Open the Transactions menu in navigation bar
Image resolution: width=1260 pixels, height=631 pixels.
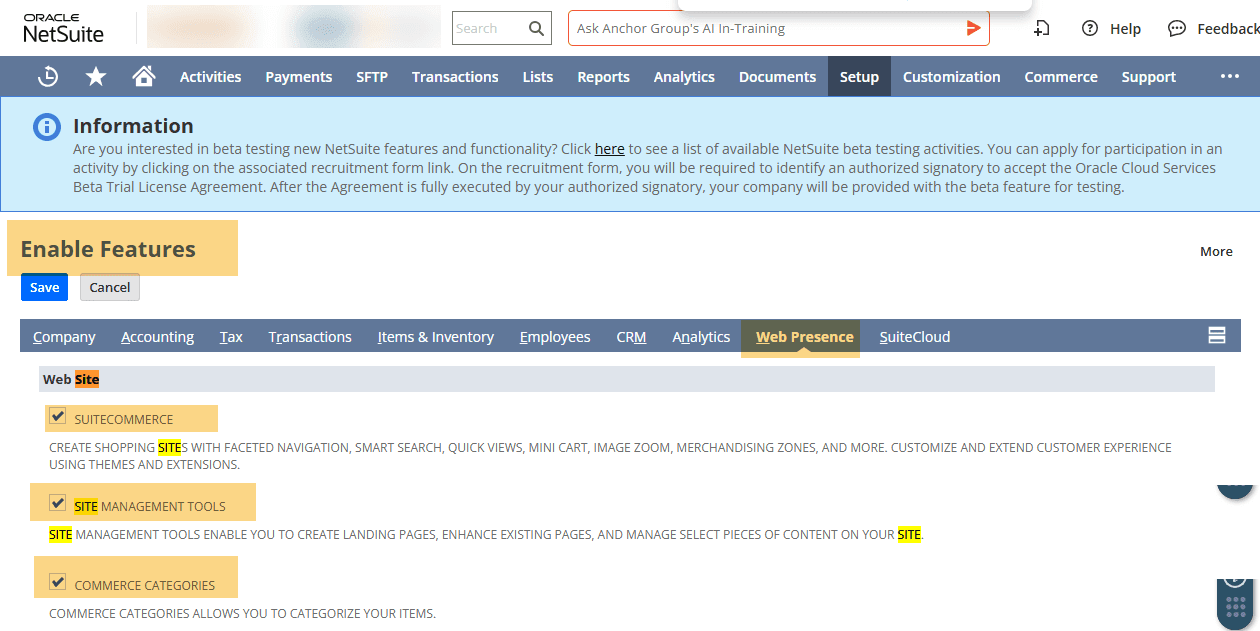455,77
